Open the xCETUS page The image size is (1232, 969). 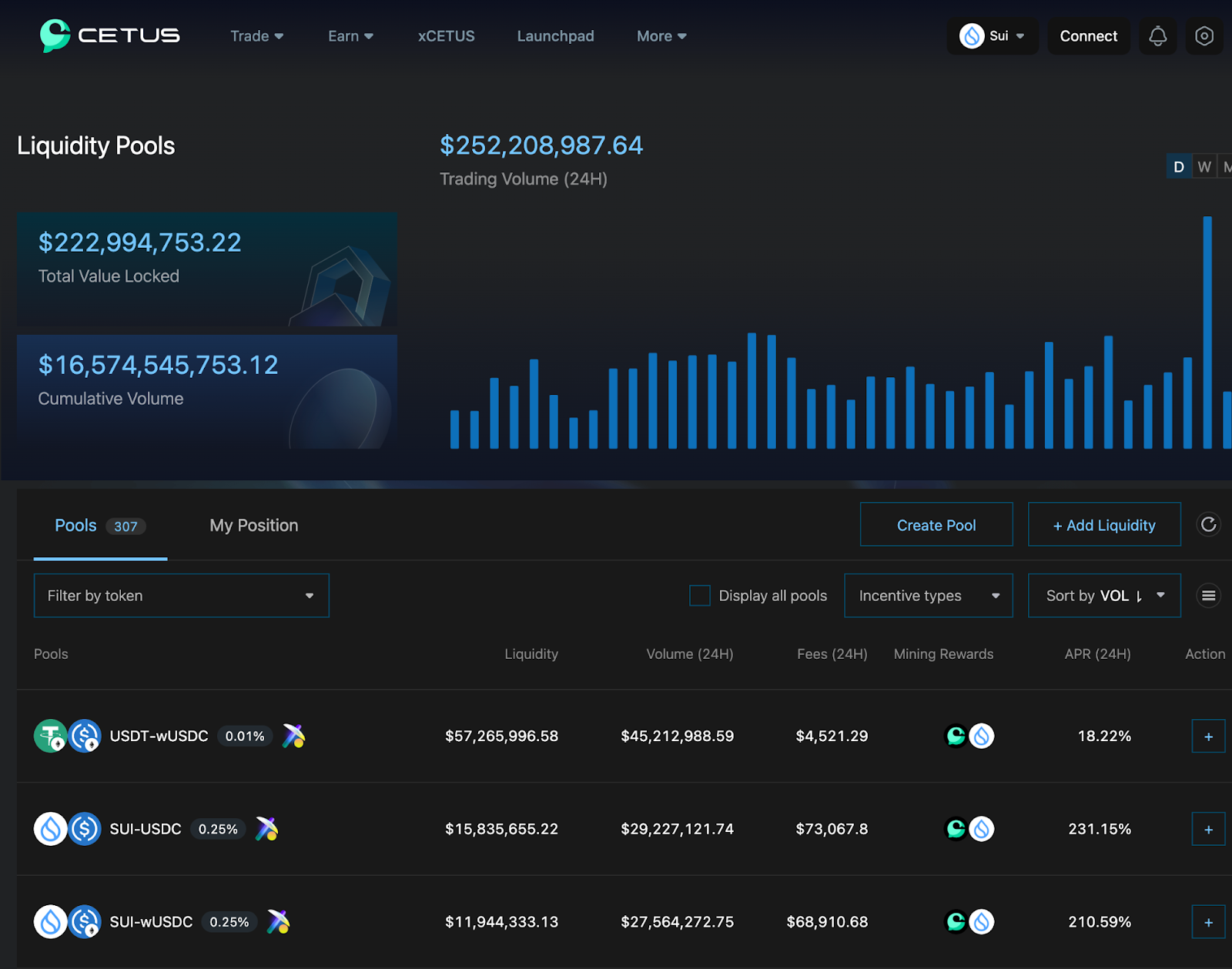446,36
